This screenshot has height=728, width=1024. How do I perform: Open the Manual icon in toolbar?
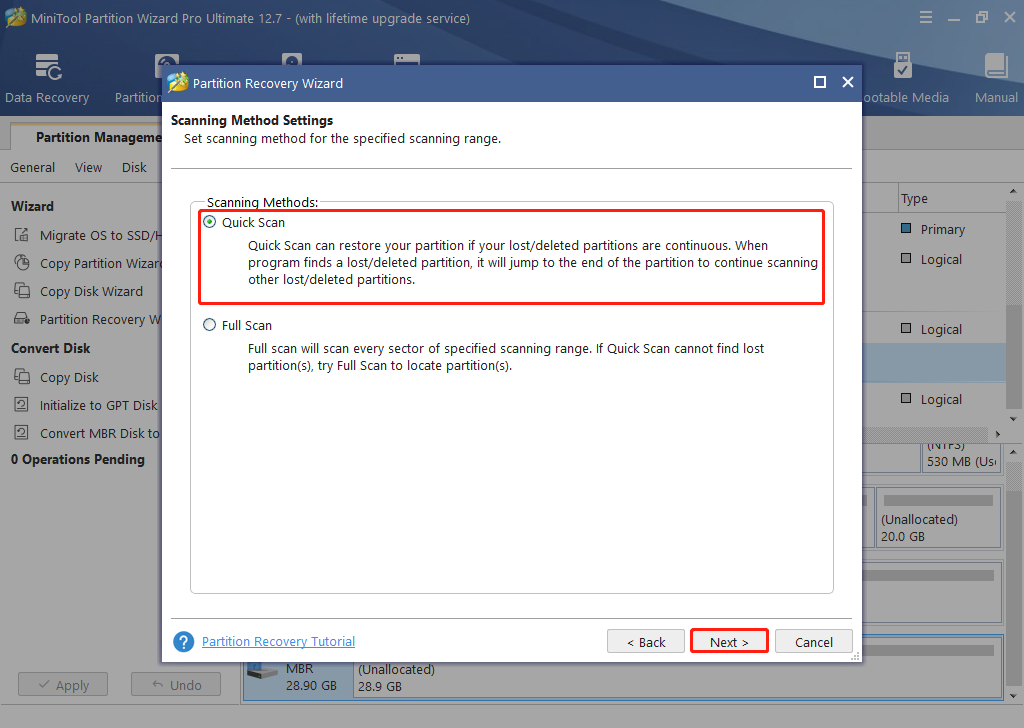point(996,79)
